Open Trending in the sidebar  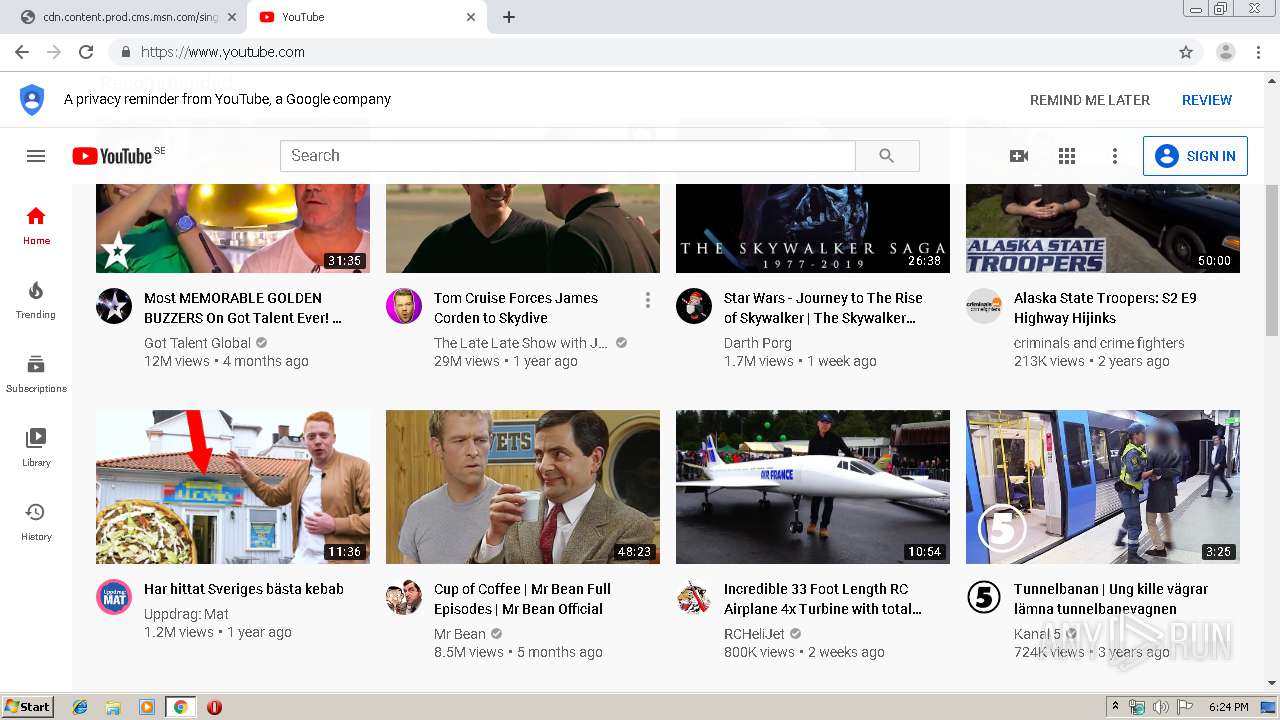(x=36, y=299)
